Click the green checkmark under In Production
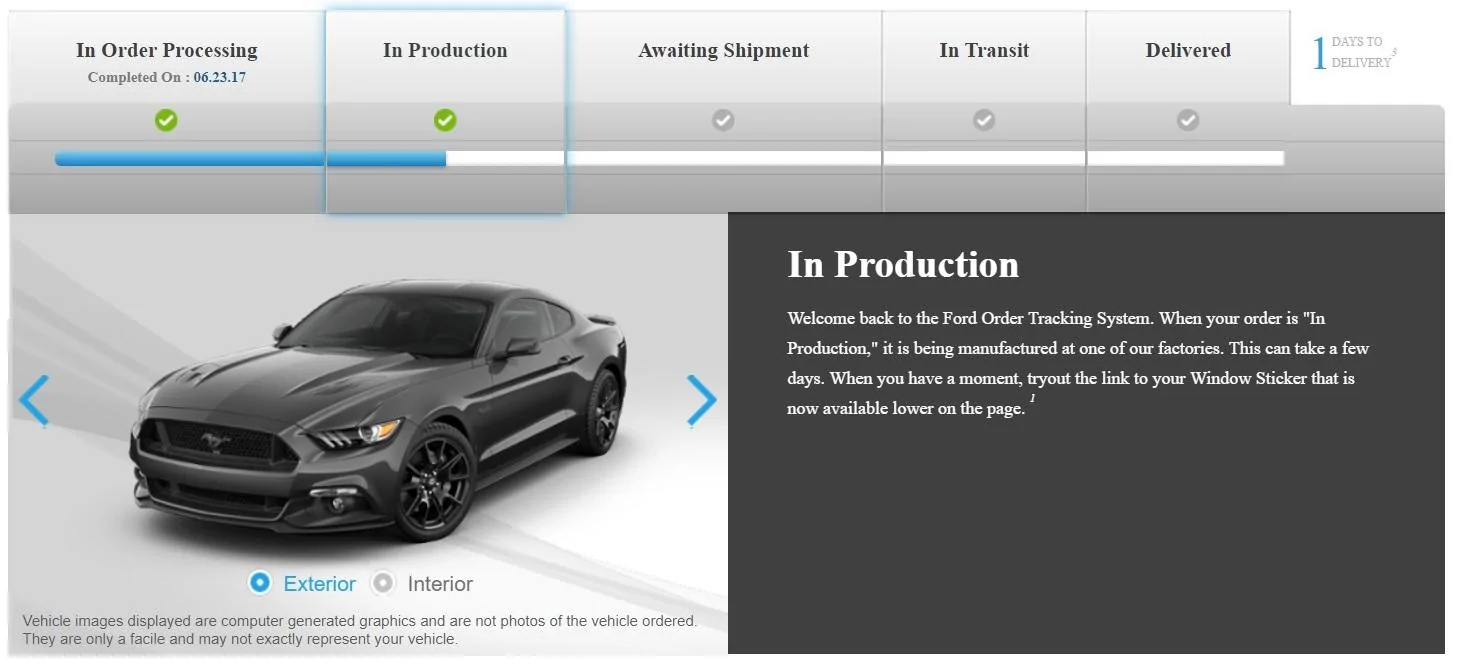 [x=445, y=120]
